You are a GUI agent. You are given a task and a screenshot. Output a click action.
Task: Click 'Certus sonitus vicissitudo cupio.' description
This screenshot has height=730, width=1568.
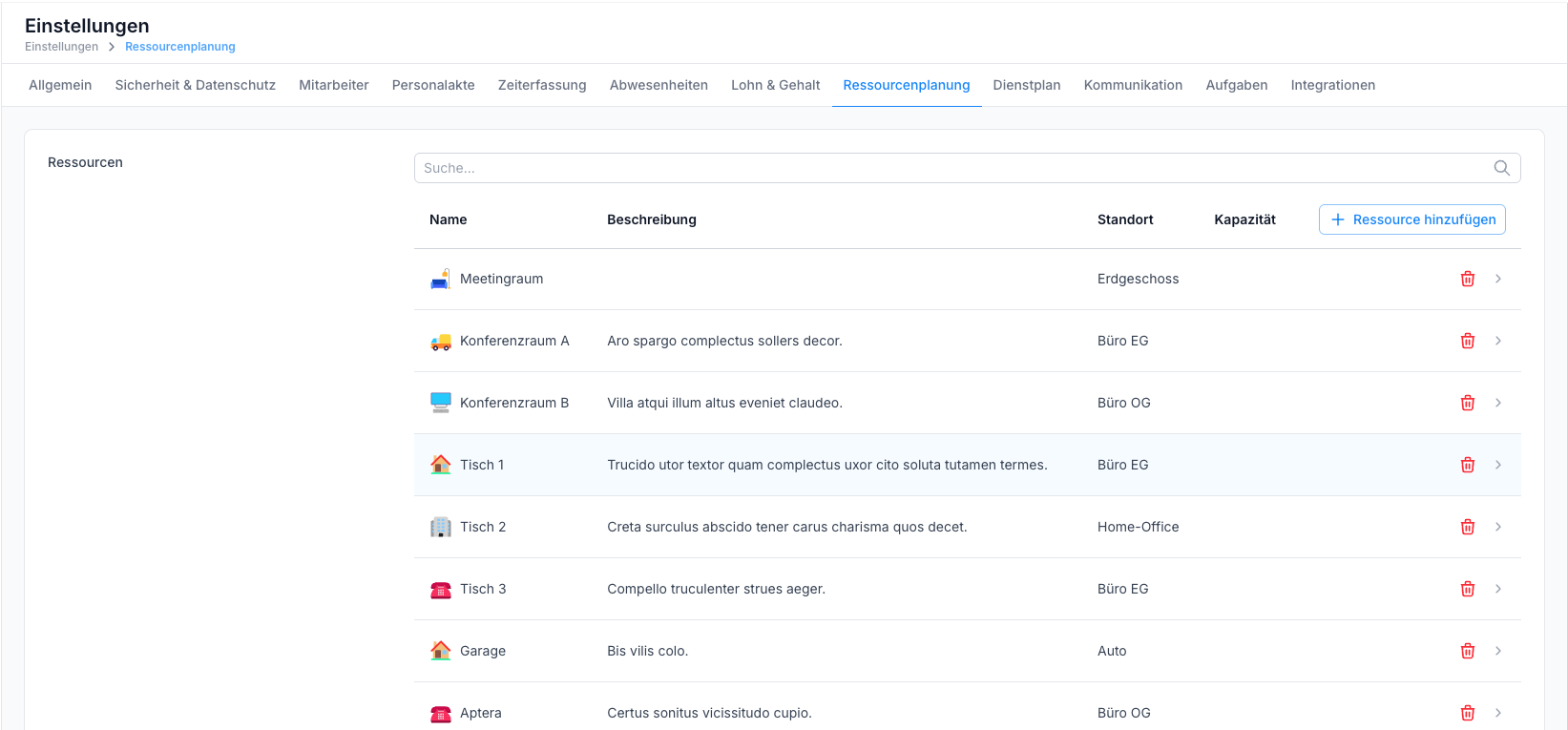point(710,713)
